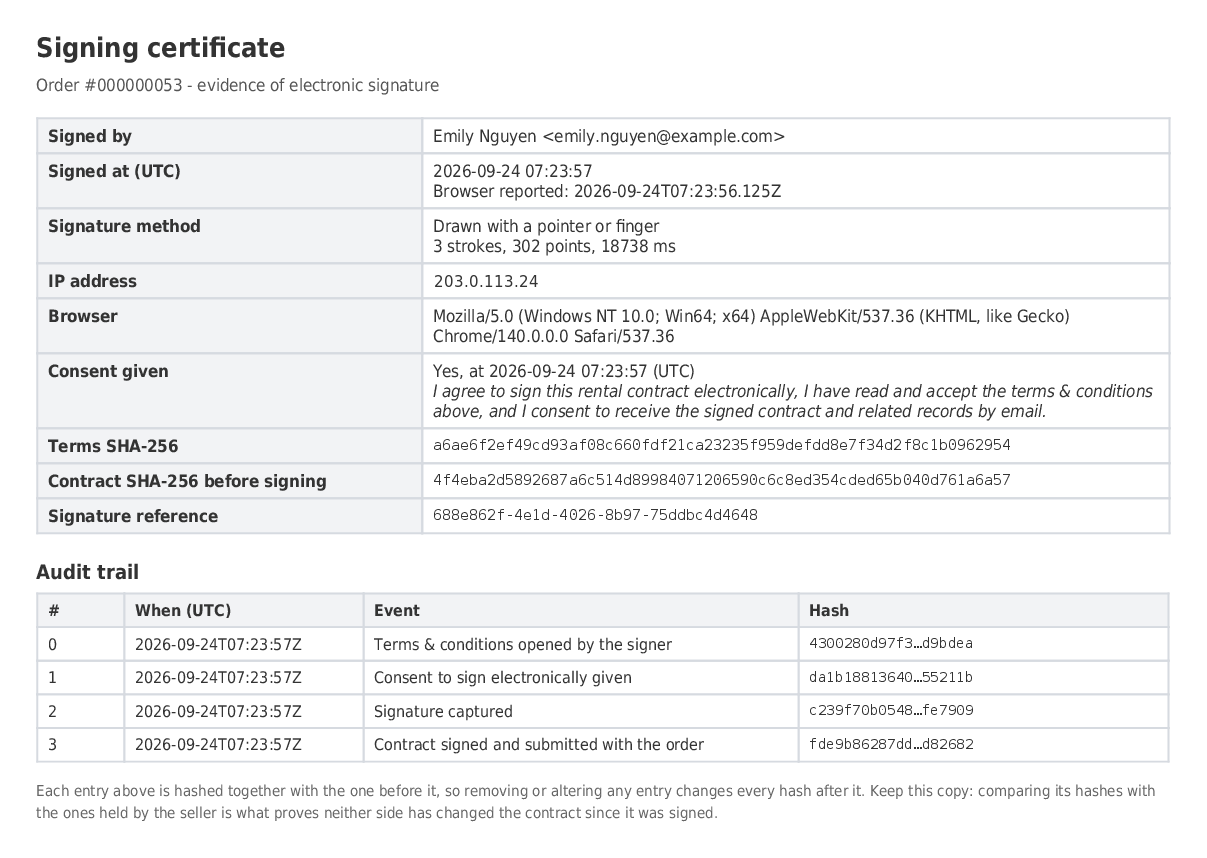1207x858 pixels.
Task: Select the IP value 203.0.113.24
Action: tap(486, 282)
